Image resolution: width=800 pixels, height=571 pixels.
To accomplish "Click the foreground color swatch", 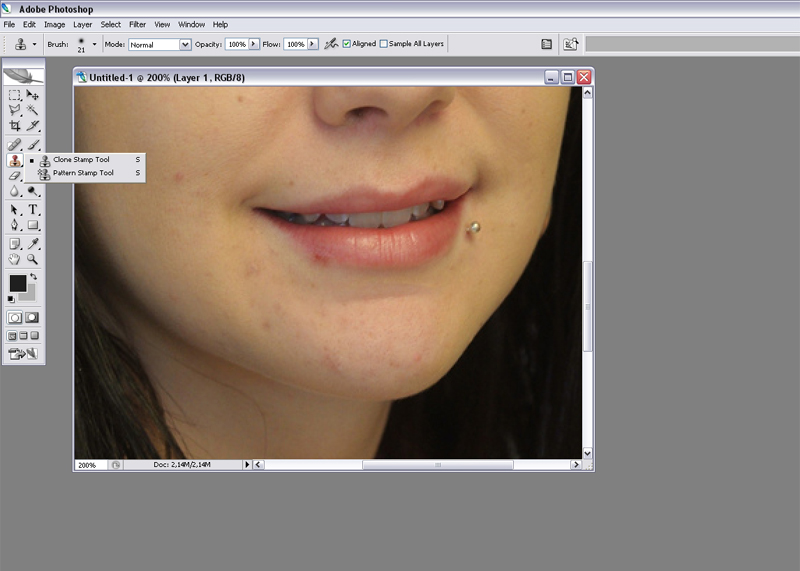I will coord(17,283).
